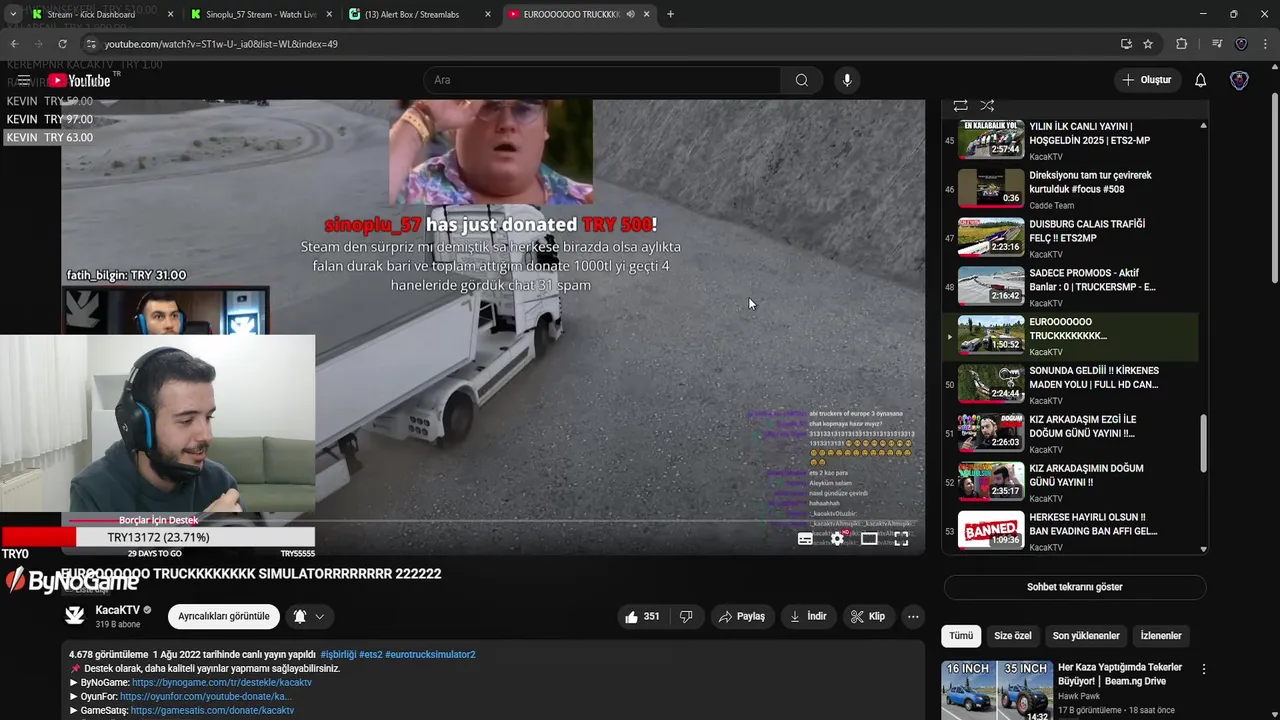Viewport: 1280px width, 720px height.
Task: Open the tab search dropdown arrow
Action: coord(12,14)
